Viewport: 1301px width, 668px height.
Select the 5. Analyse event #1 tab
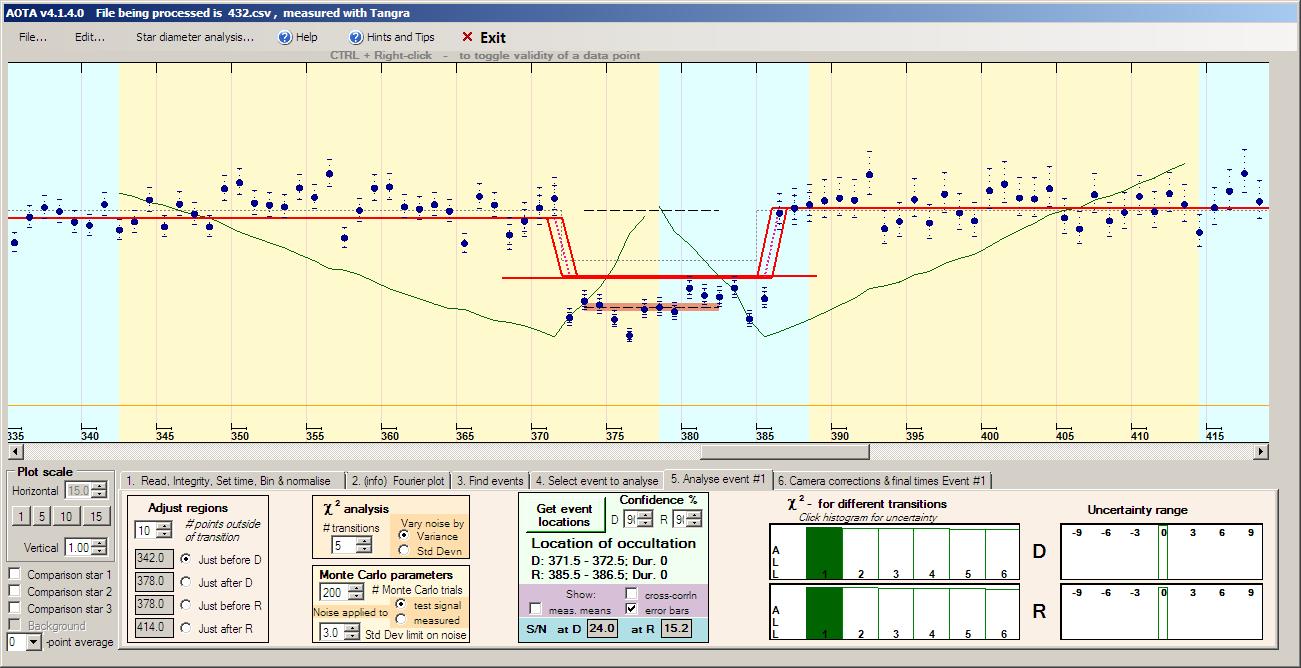pos(718,479)
